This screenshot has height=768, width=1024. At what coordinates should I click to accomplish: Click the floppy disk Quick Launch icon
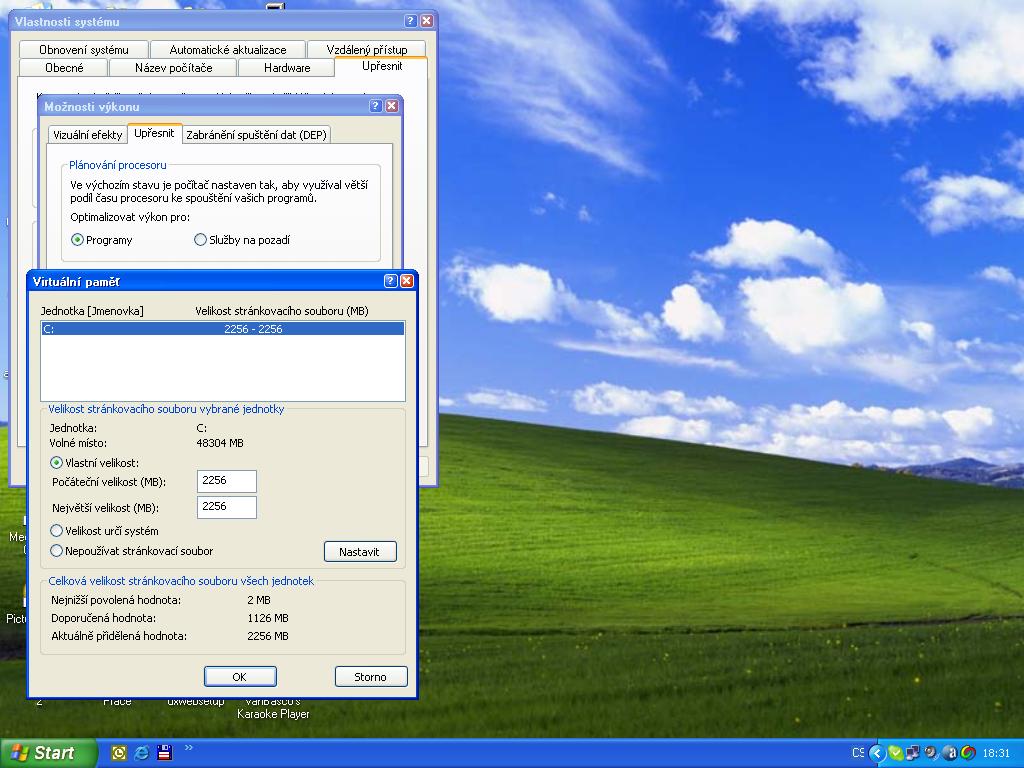coord(164,753)
